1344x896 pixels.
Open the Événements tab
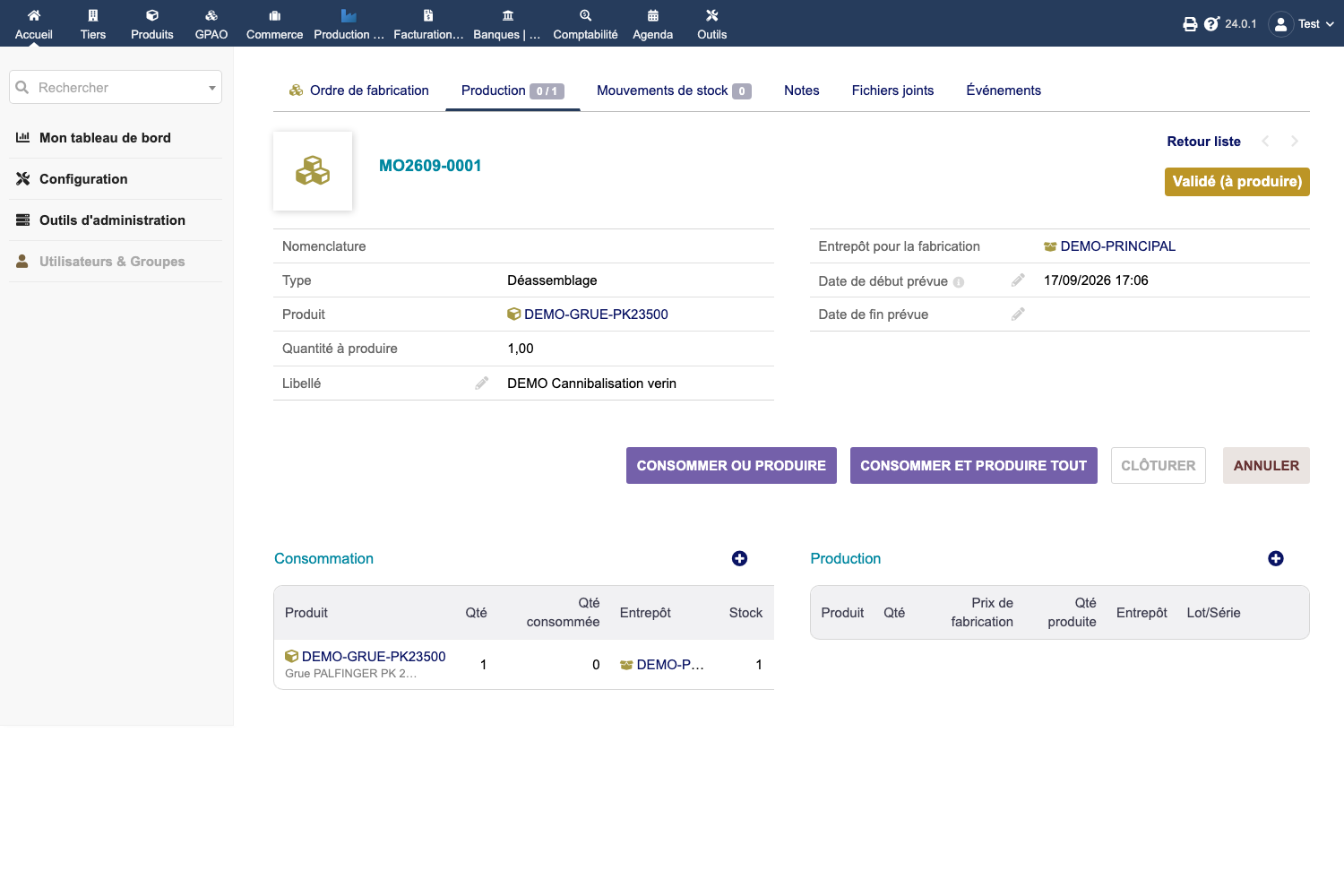tap(1004, 90)
